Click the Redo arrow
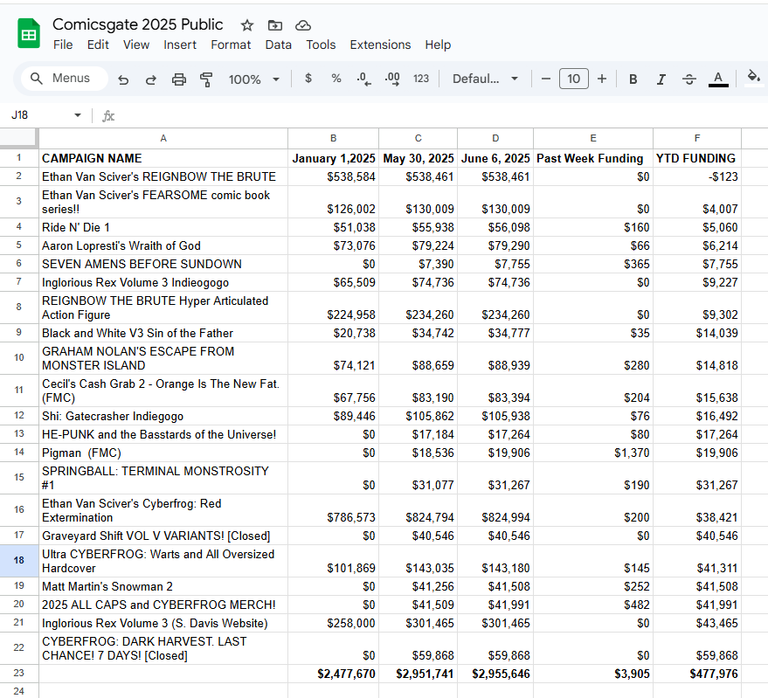This screenshot has height=698, width=768. click(x=151, y=79)
